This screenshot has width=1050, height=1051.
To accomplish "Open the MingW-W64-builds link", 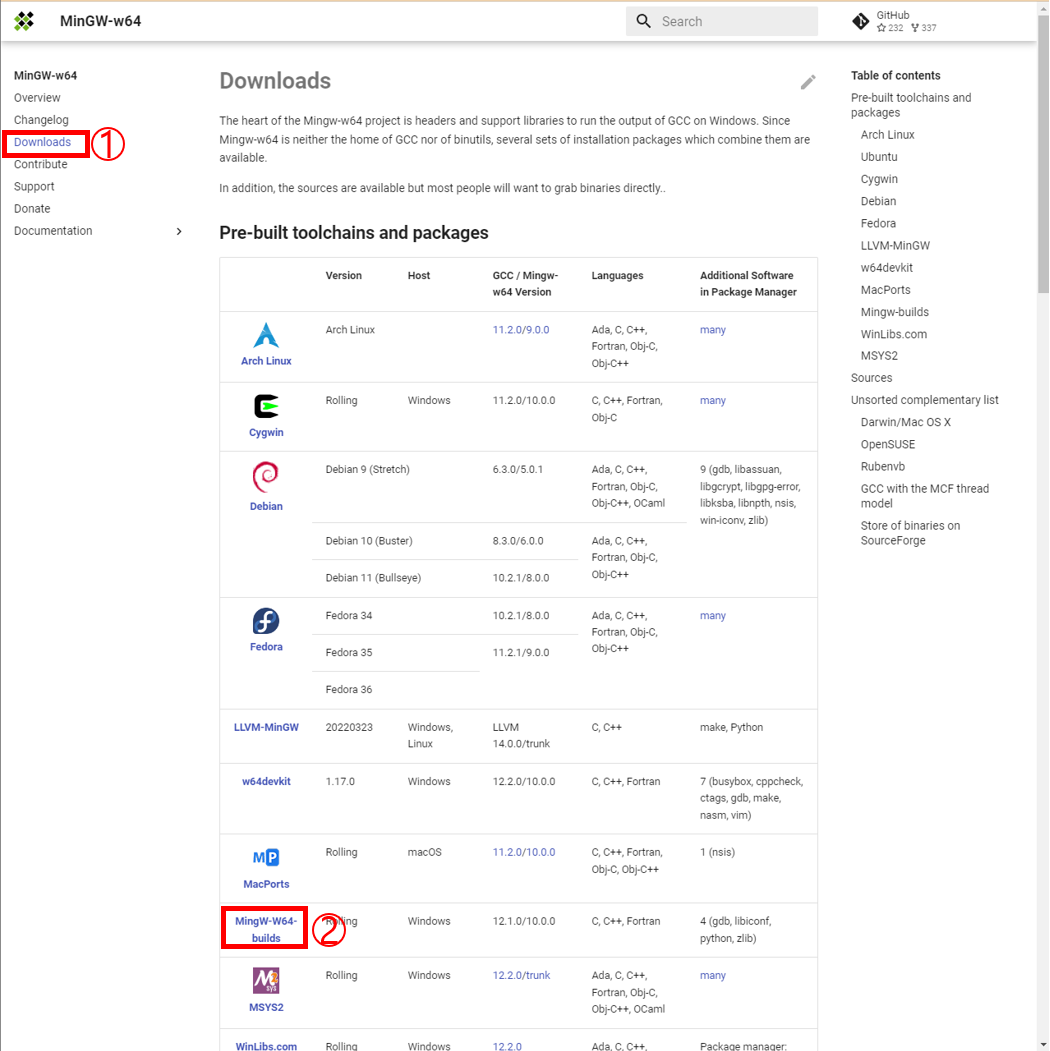I will tap(266, 930).
